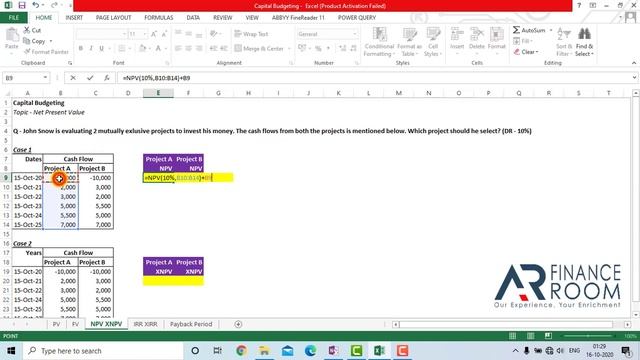Image resolution: width=640 pixels, height=360 pixels.
Task: Click the Cut scissors command
Action: [x=32, y=30]
